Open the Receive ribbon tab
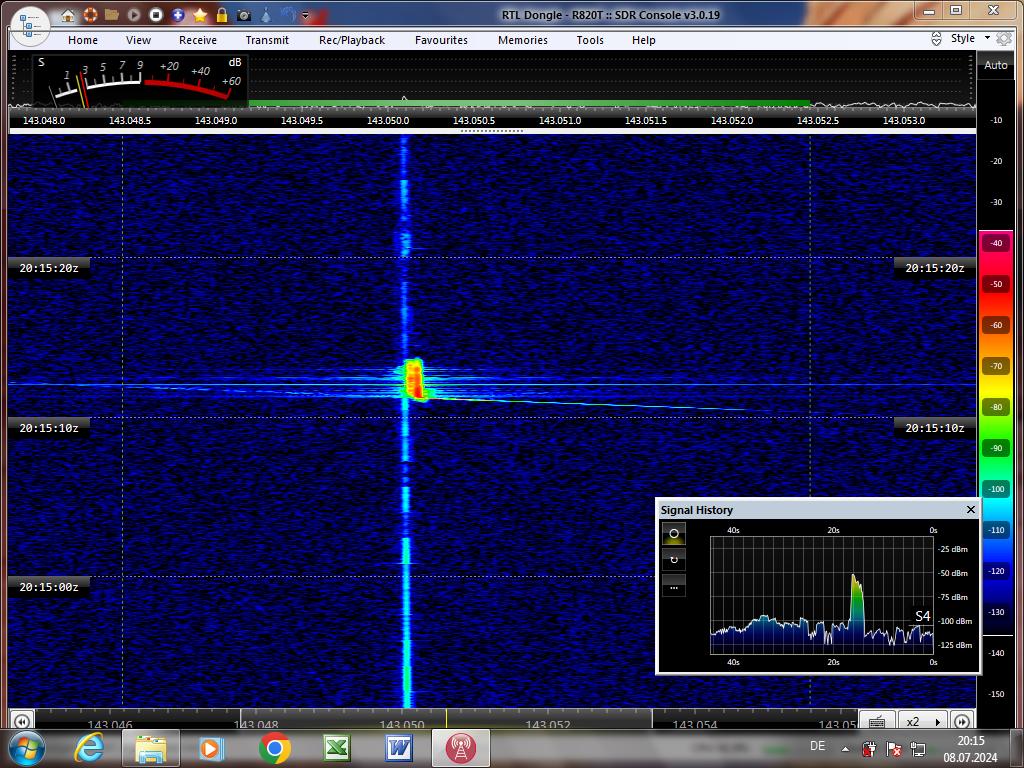 (x=198, y=40)
